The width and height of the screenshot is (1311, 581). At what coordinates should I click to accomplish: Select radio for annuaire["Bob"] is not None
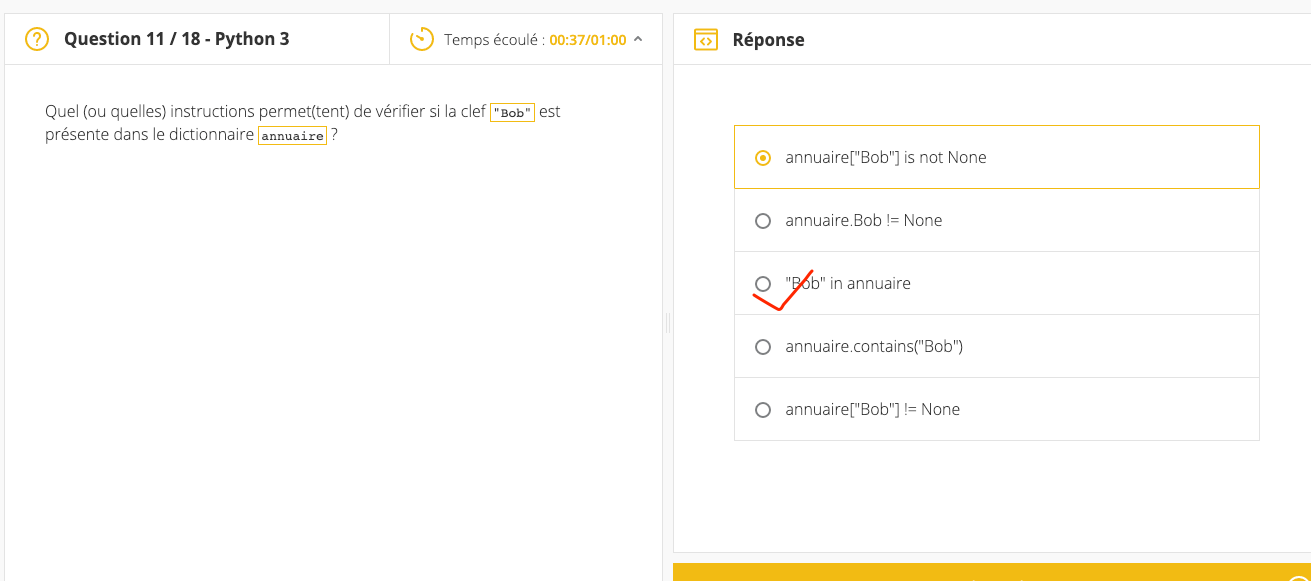(763, 158)
